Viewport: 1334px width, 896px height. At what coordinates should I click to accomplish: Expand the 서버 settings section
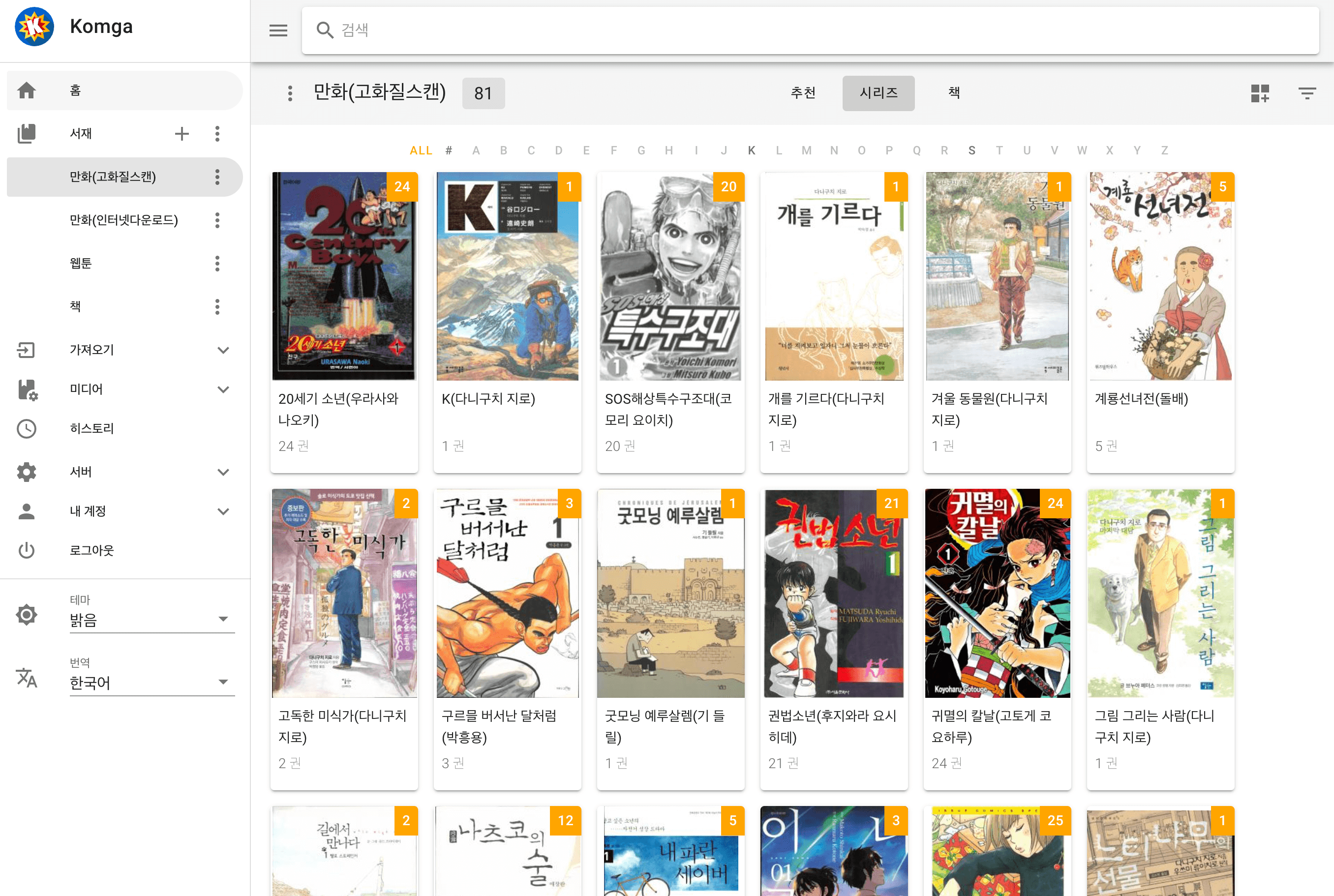[223, 472]
